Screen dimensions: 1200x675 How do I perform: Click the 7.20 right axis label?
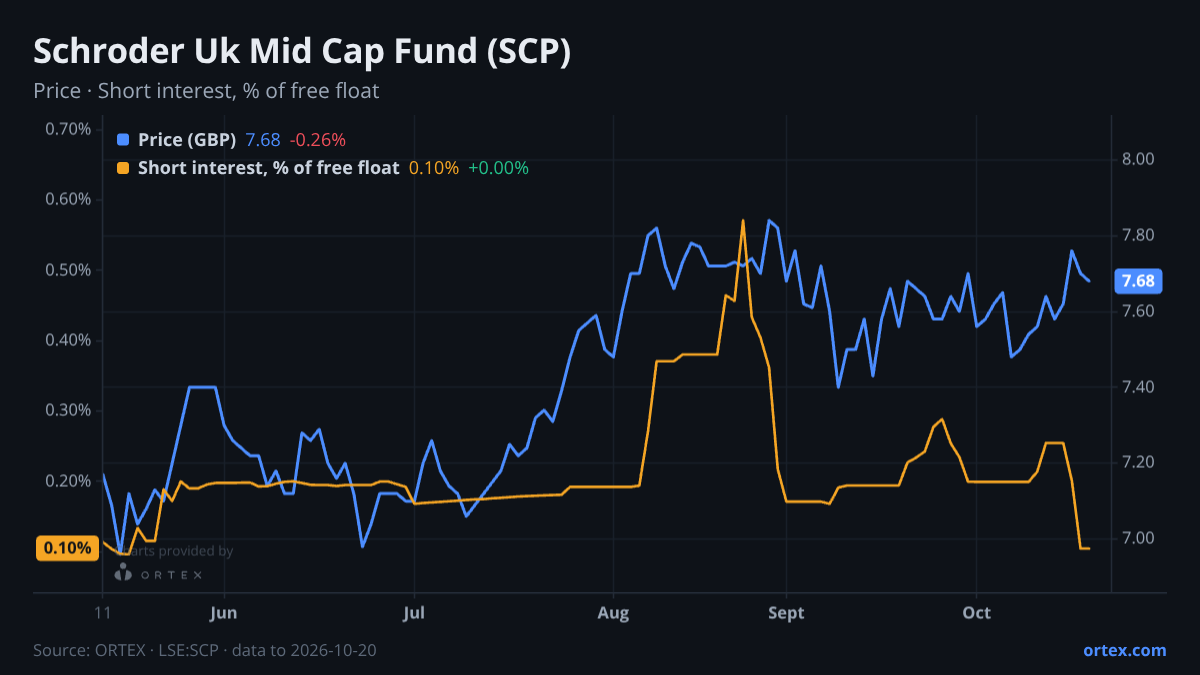coord(1138,462)
